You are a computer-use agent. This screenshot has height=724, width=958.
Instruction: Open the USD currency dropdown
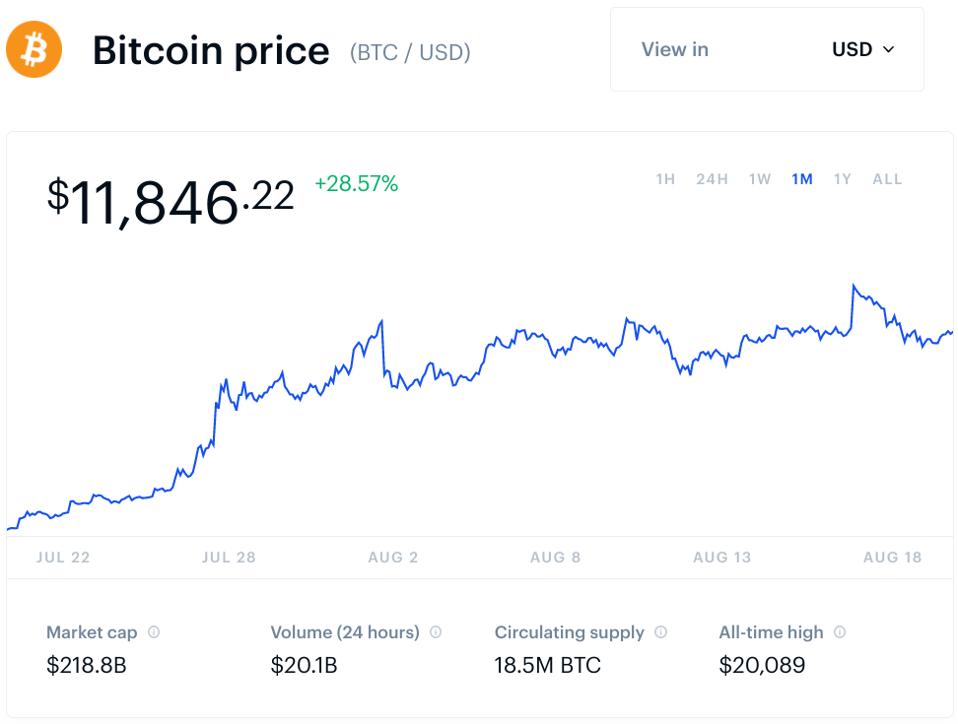862,49
